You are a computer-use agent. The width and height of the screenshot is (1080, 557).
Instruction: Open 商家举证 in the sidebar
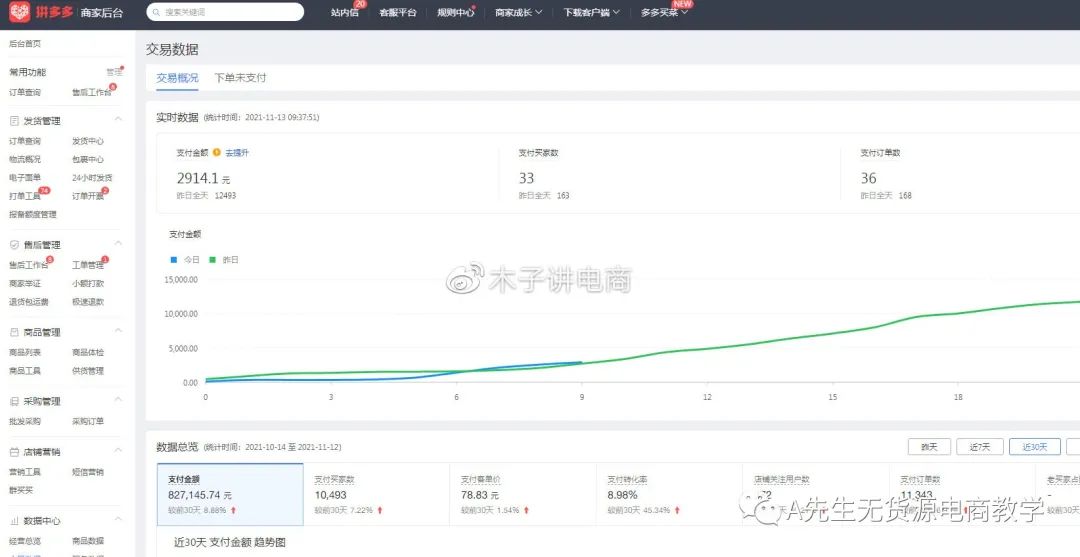[25, 284]
